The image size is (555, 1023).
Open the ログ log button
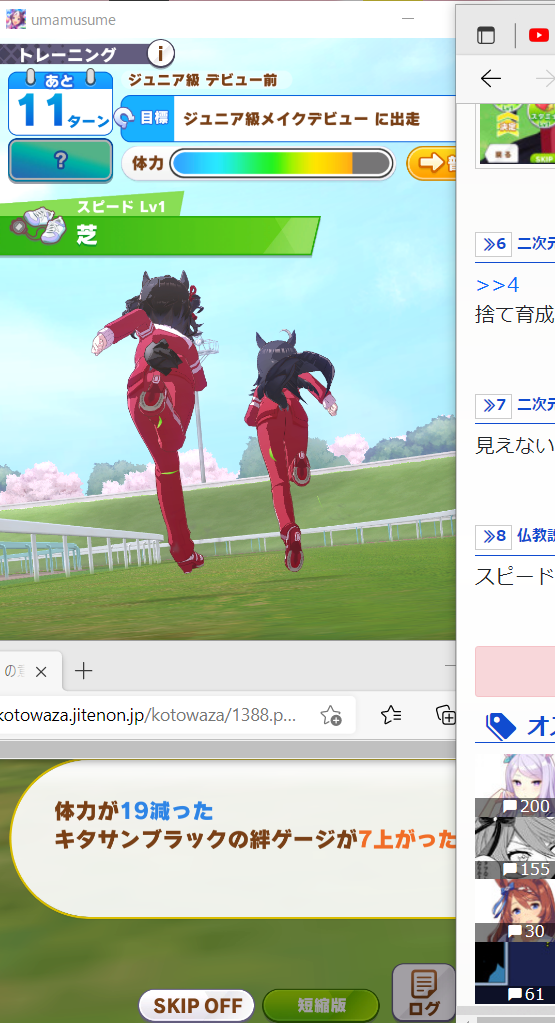[x=425, y=992]
